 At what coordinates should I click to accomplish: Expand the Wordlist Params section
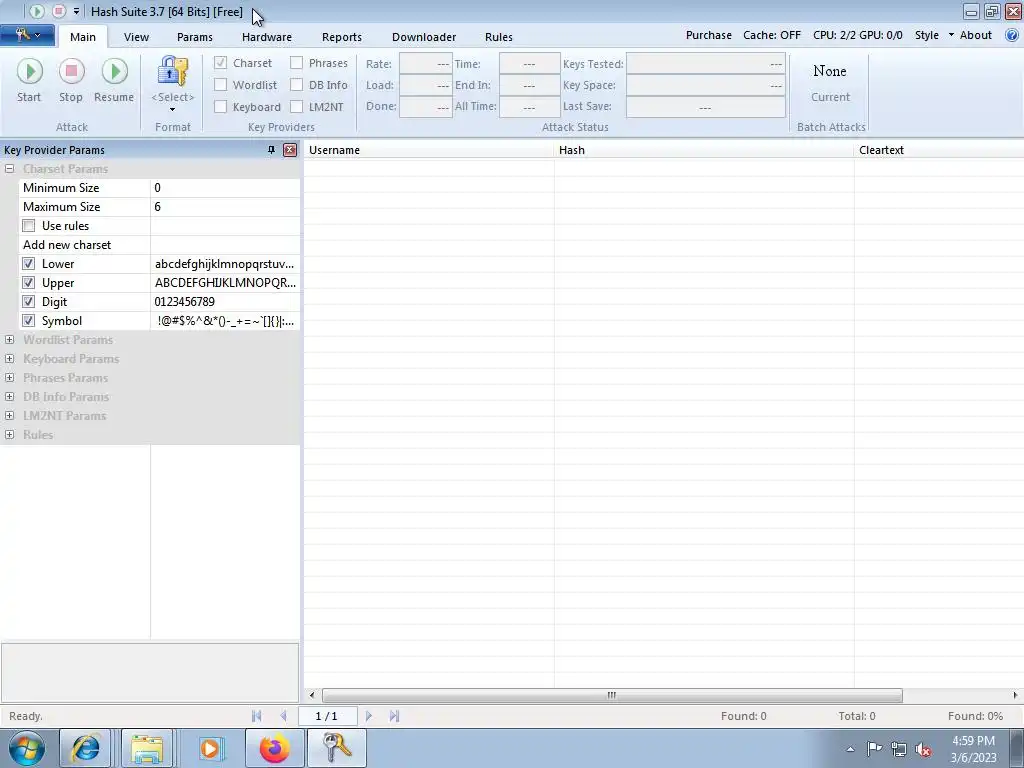[x=9, y=340]
